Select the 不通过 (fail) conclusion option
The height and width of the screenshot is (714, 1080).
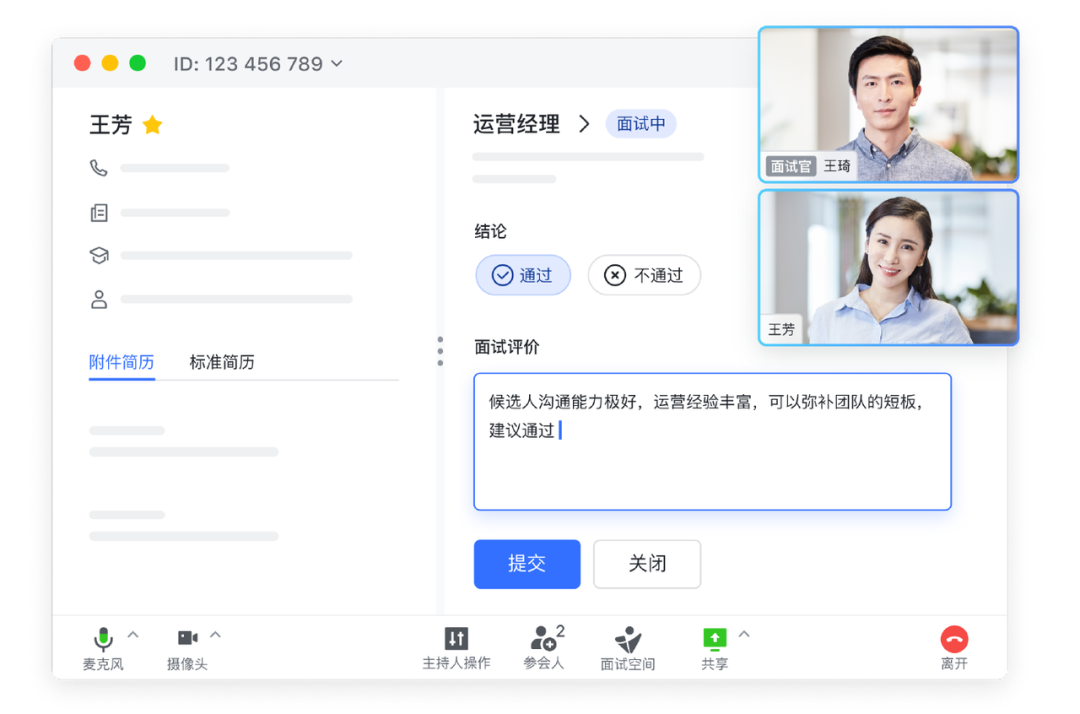click(644, 275)
